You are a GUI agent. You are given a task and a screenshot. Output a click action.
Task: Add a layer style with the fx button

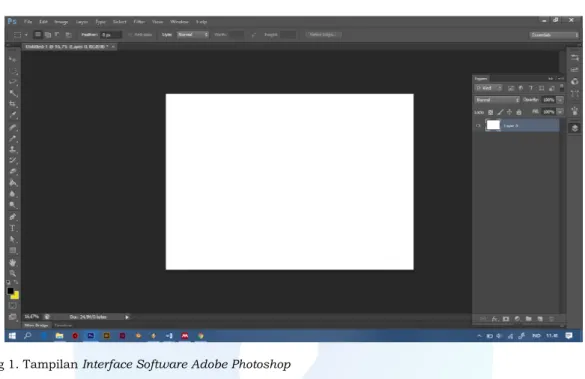pos(494,319)
